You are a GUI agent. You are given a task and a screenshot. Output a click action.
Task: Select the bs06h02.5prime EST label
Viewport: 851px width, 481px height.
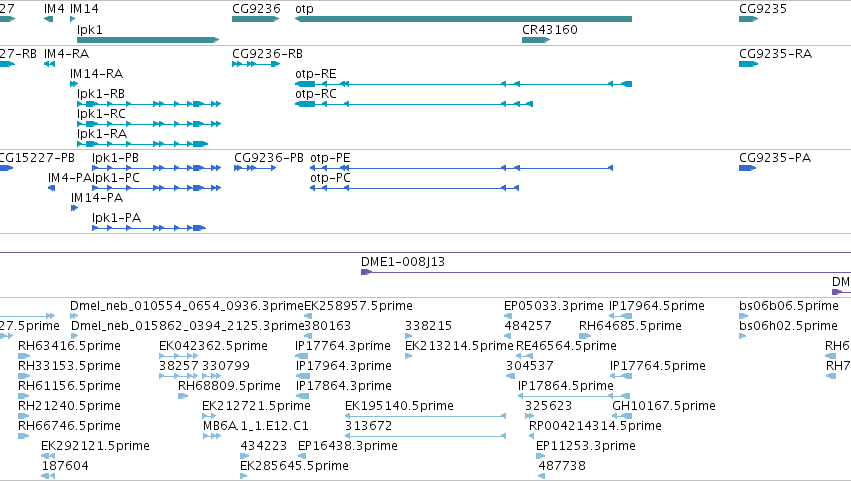coord(789,326)
